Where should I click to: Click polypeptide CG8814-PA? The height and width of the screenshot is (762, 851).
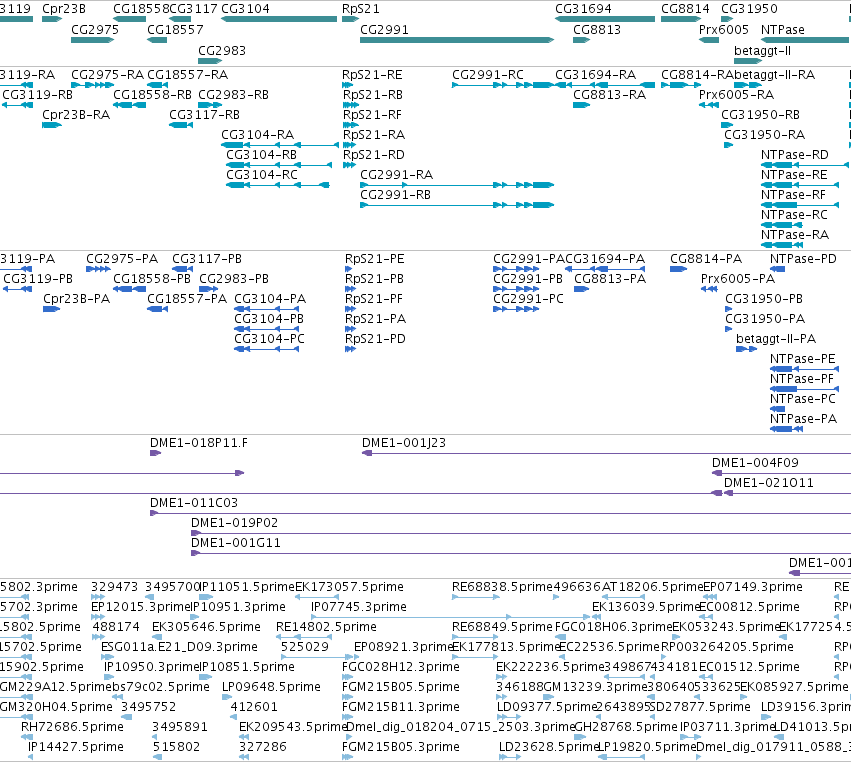click(x=679, y=269)
